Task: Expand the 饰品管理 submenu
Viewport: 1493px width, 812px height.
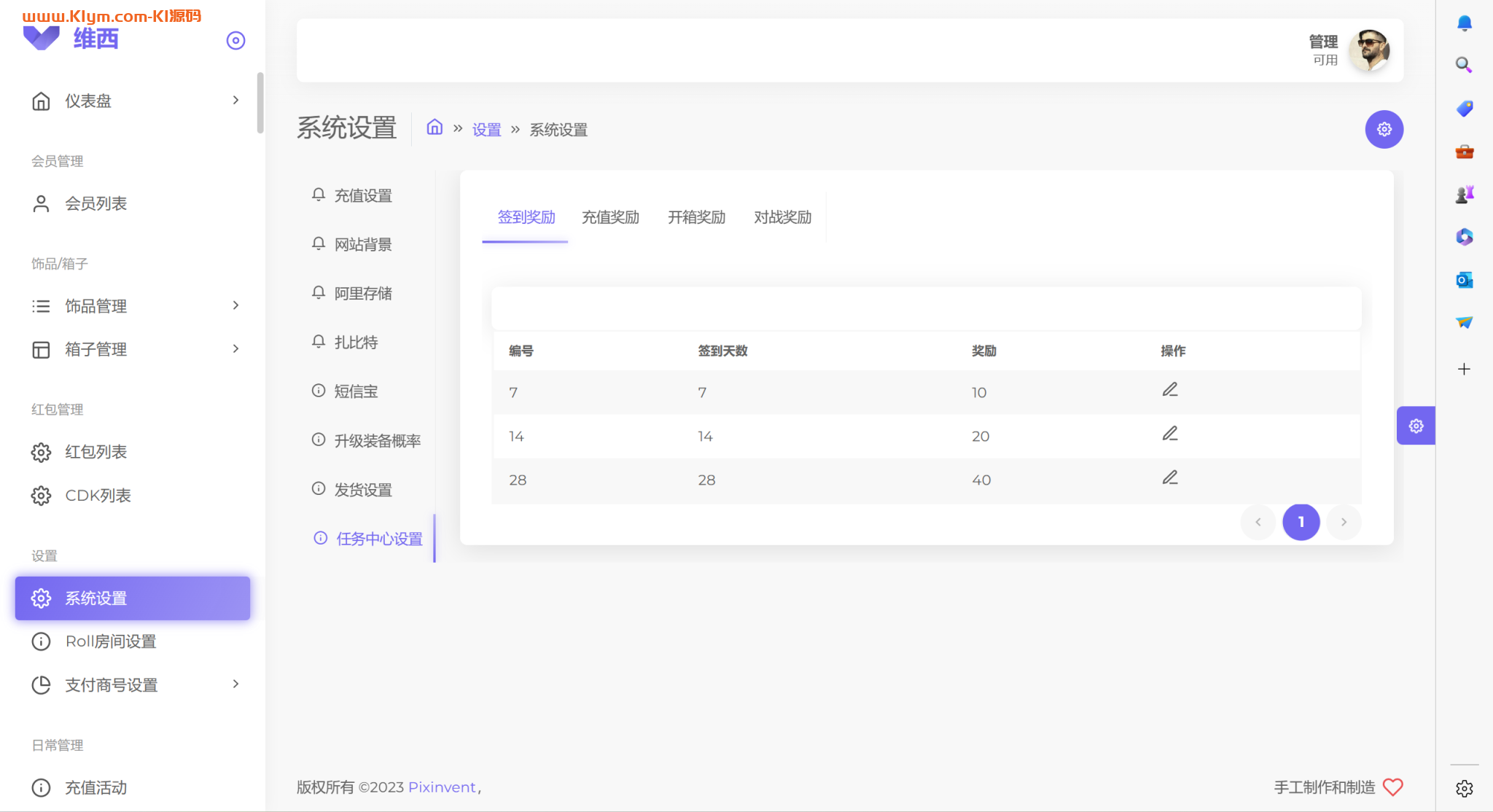Action: [x=235, y=305]
